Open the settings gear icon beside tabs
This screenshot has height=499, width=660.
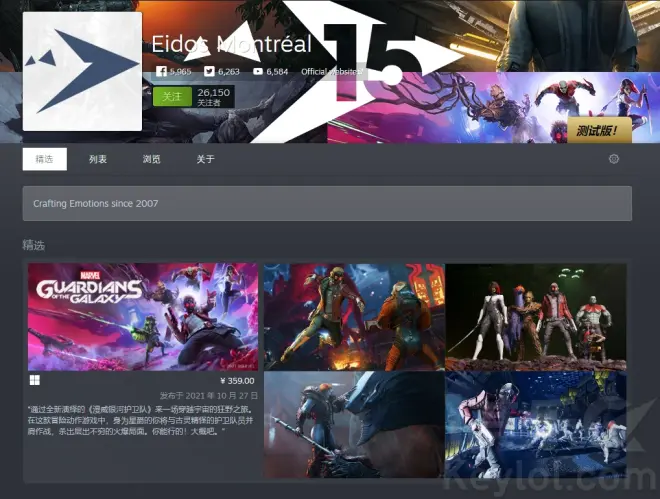coord(614,159)
